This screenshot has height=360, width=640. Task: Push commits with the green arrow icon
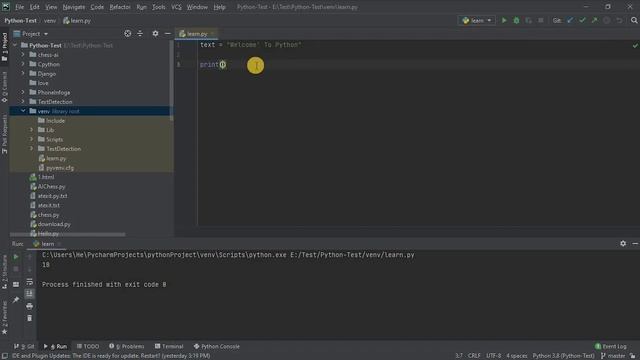pyautogui.click(x=595, y=20)
